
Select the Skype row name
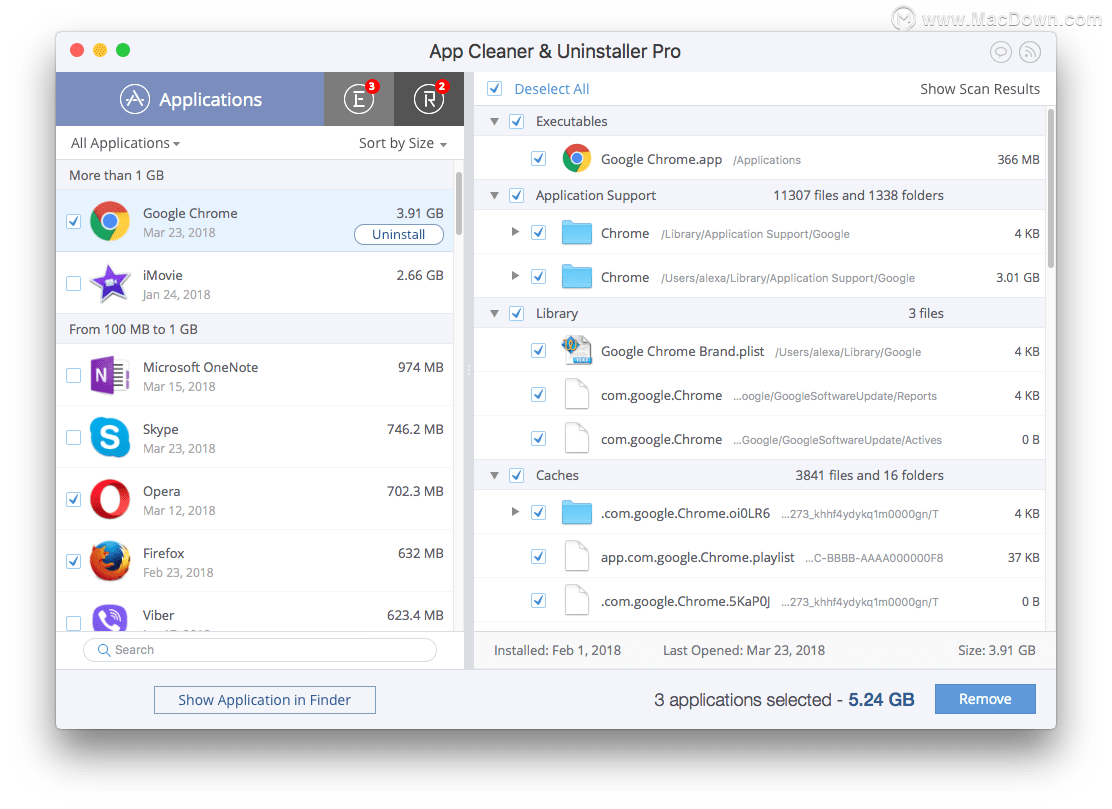161,430
